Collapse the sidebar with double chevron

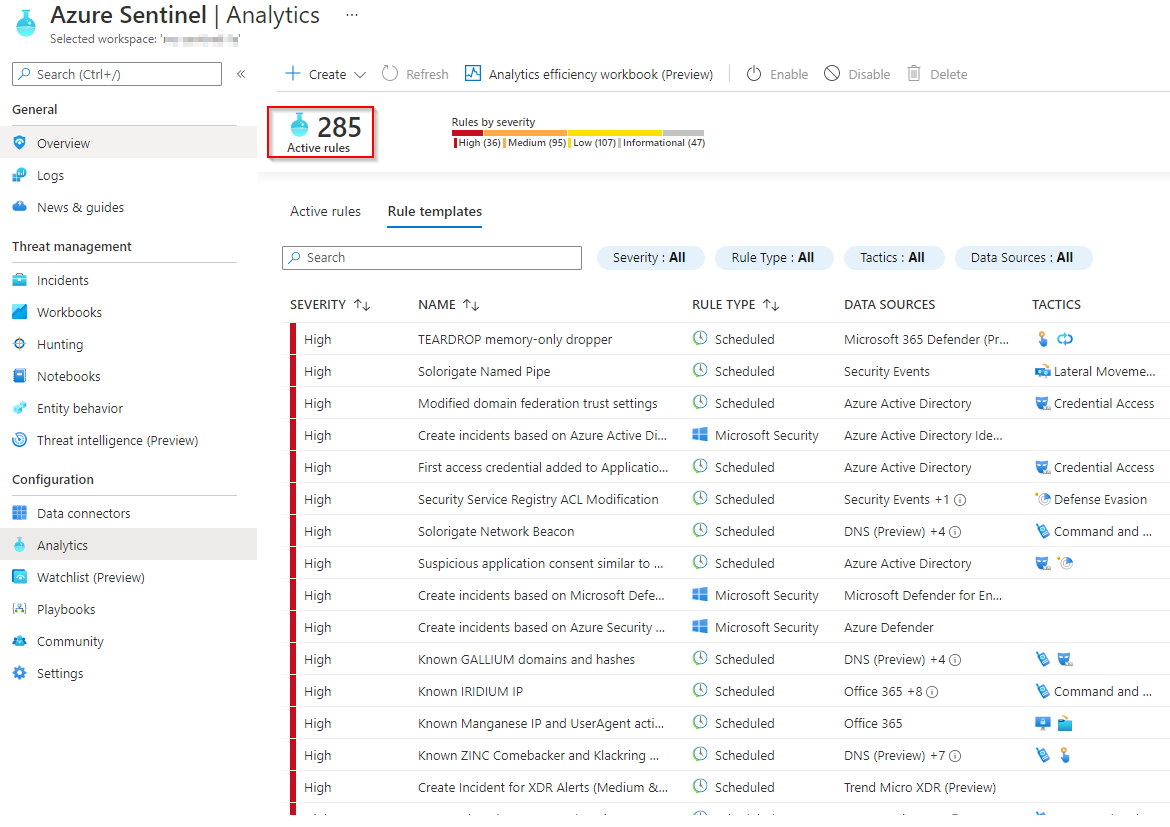(x=241, y=74)
